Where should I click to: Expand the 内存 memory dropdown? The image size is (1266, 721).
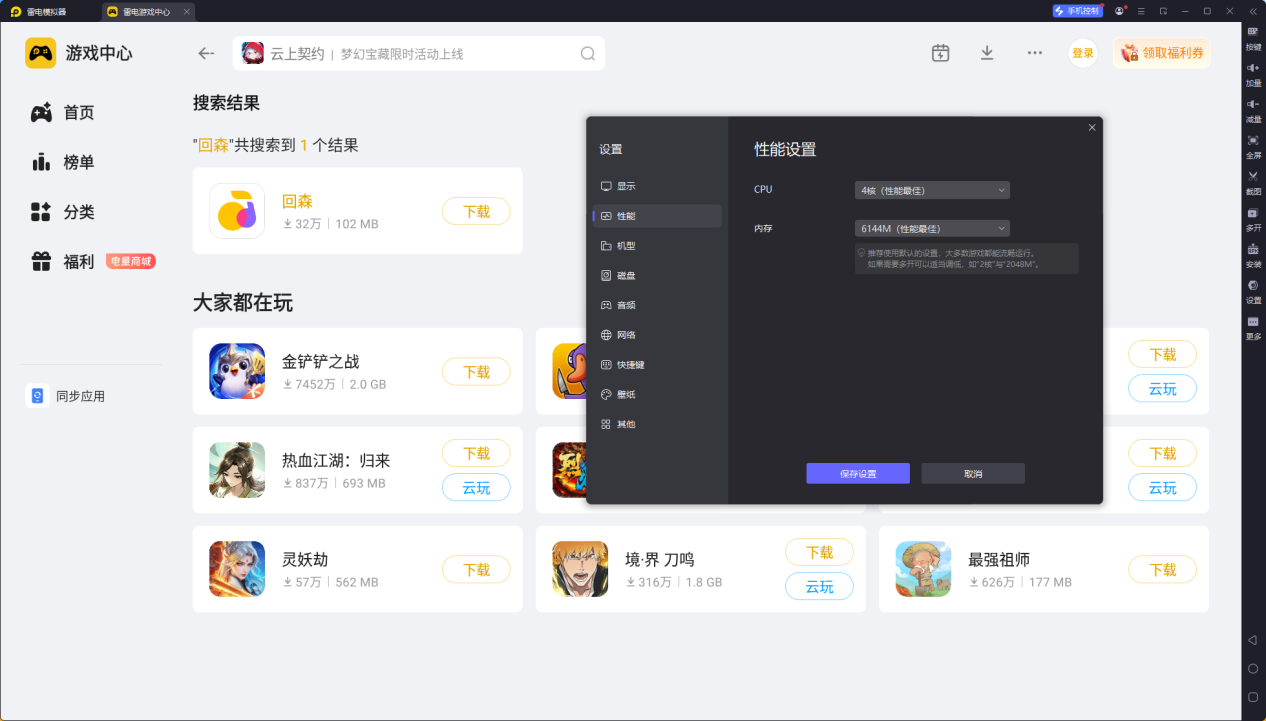932,228
